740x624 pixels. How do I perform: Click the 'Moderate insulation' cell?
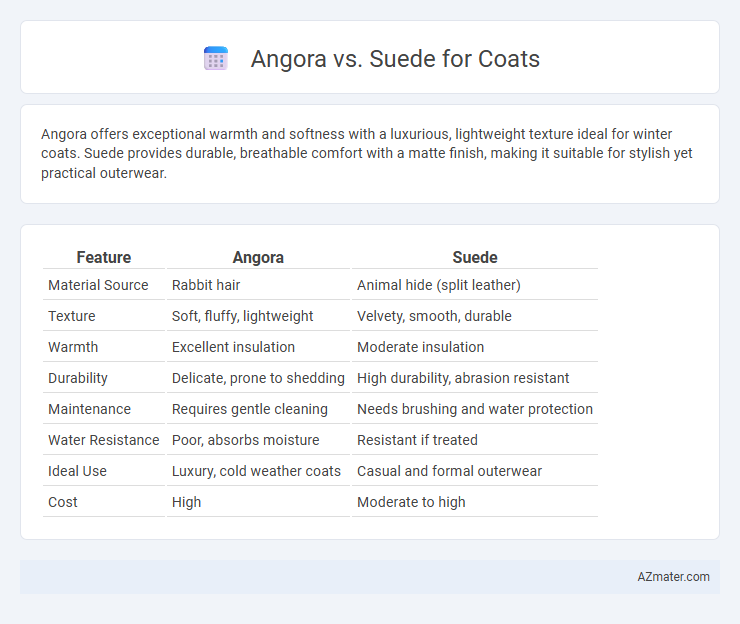coord(420,347)
